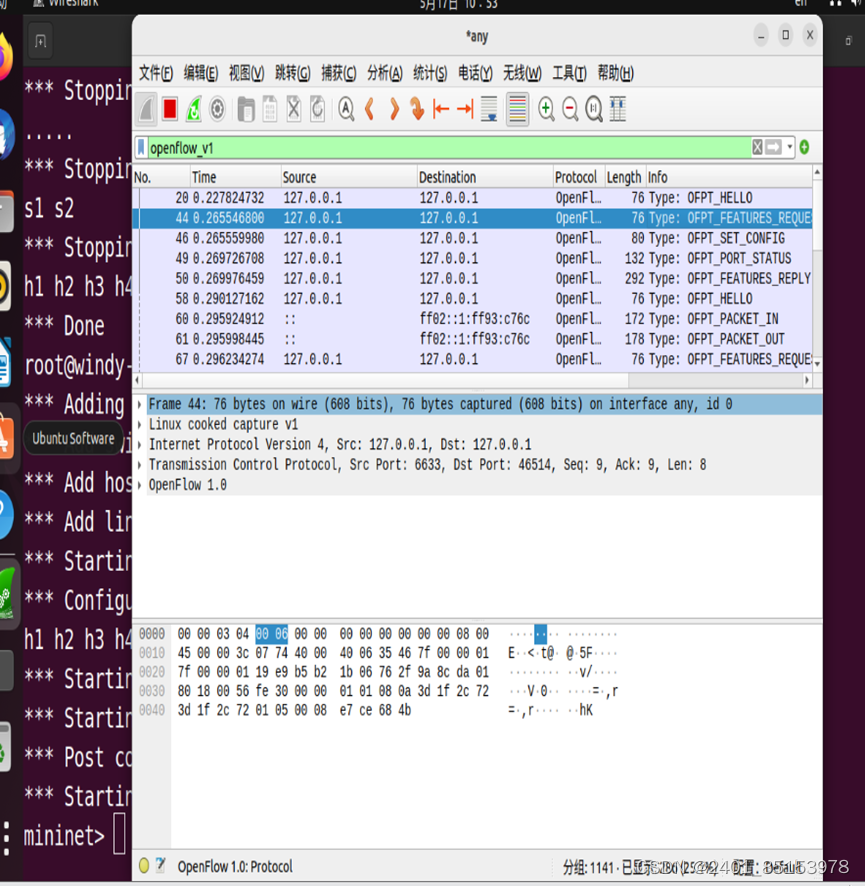Screen dimensions: 865x886
Task: Open the find packet tool
Action: (x=345, y=109)
